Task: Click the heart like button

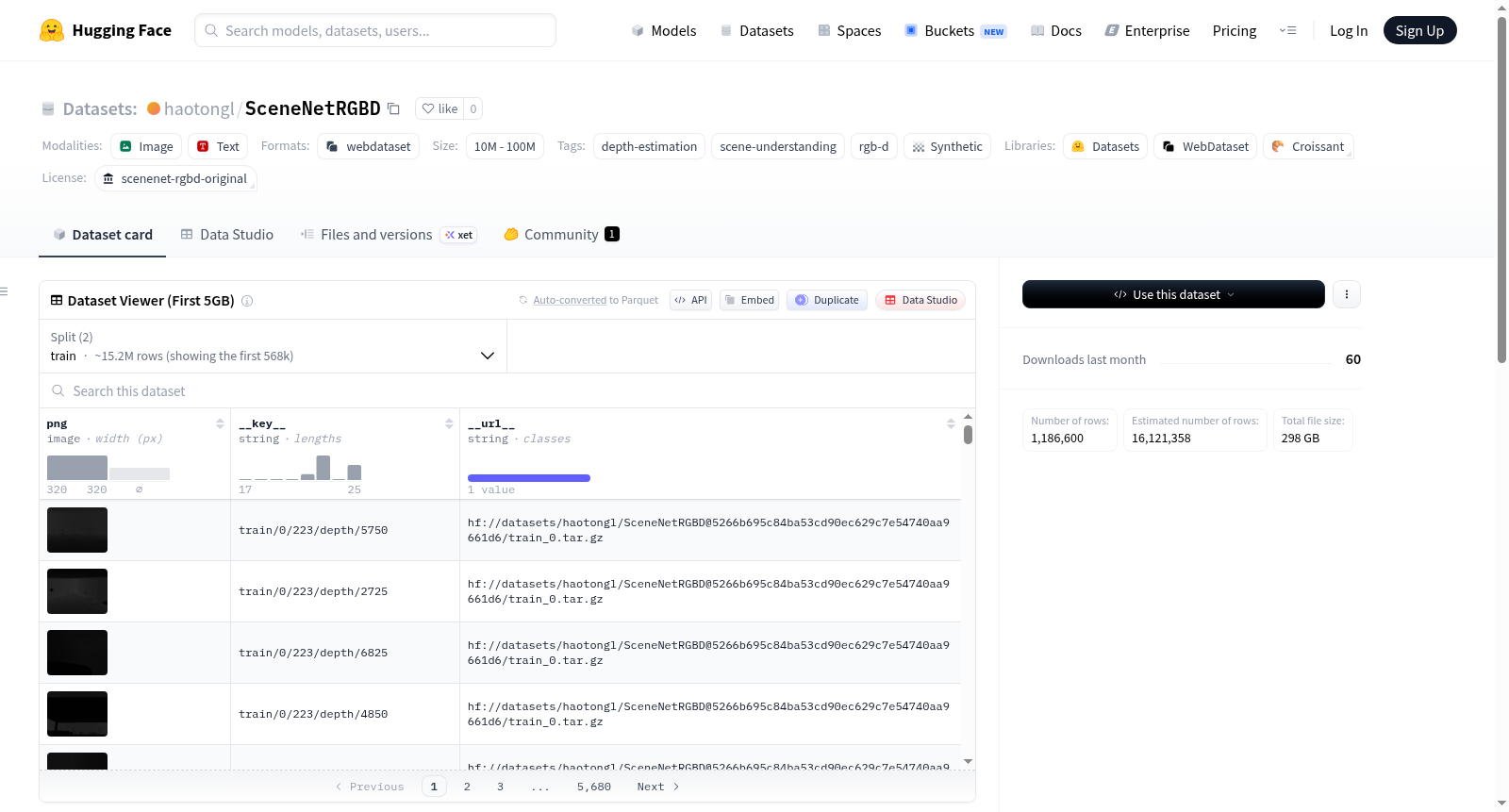Action: [x=439, y=108]
